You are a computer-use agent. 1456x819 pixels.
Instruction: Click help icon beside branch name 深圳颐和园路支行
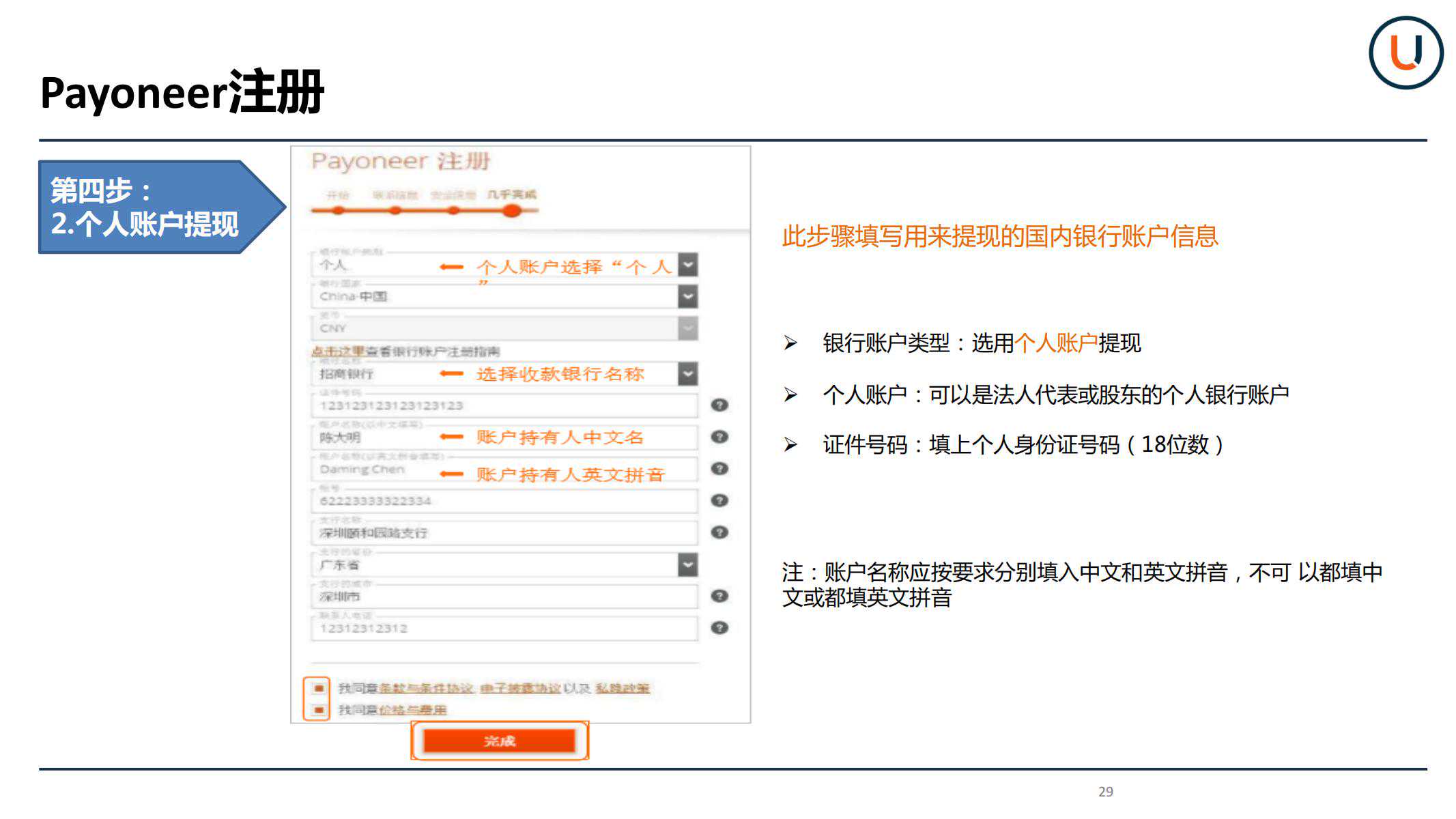tap(719, 532)
